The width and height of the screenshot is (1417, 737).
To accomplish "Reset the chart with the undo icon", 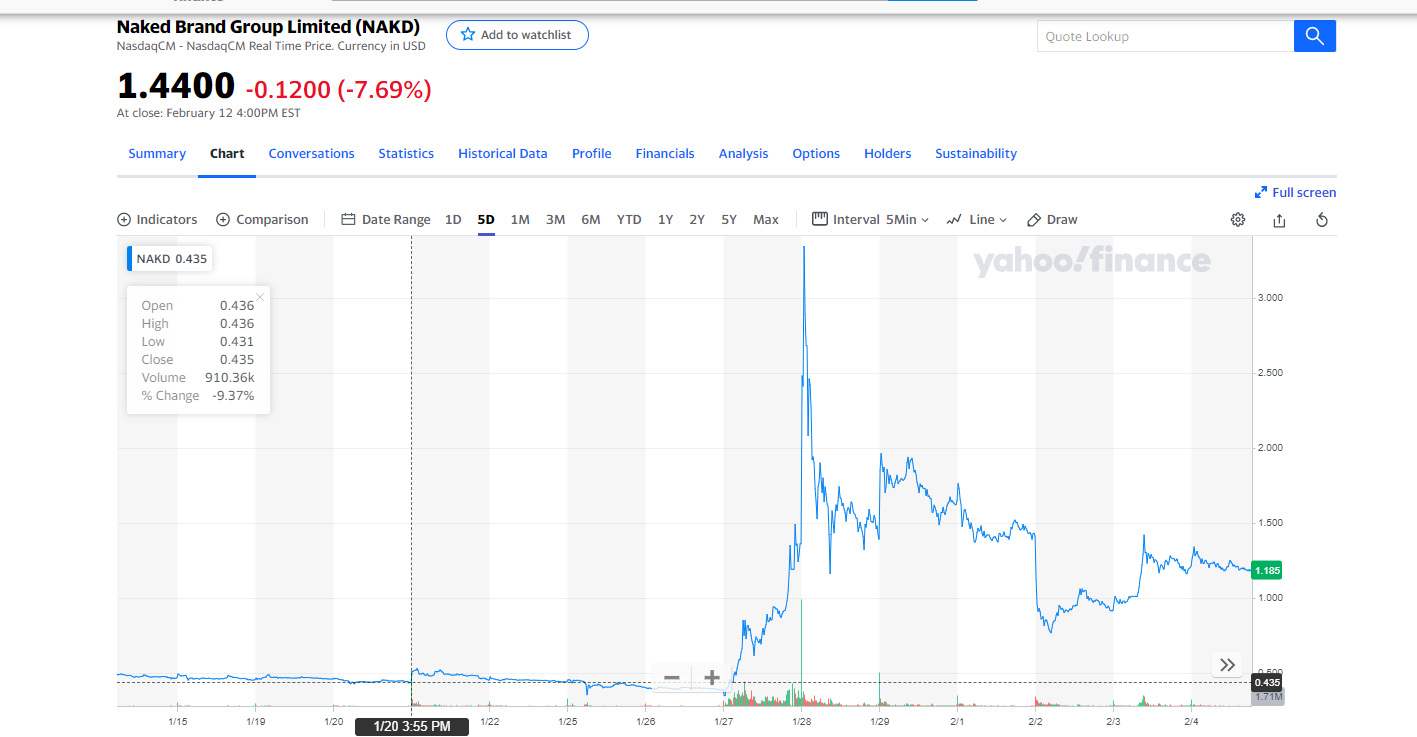I will click(x=1322, y=220).
